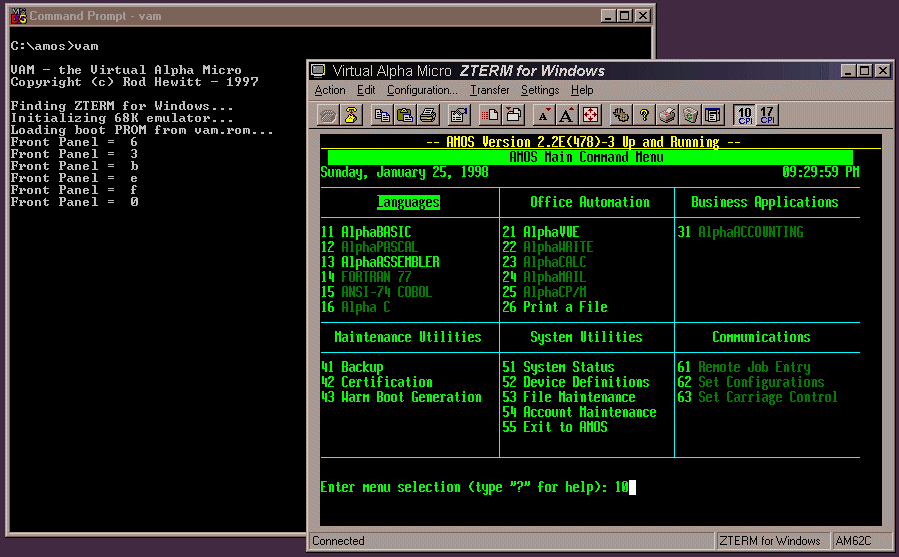Click the yellow folders toolbar icon
The height and width of the screenshot is (557, 899).
[513, 115]
